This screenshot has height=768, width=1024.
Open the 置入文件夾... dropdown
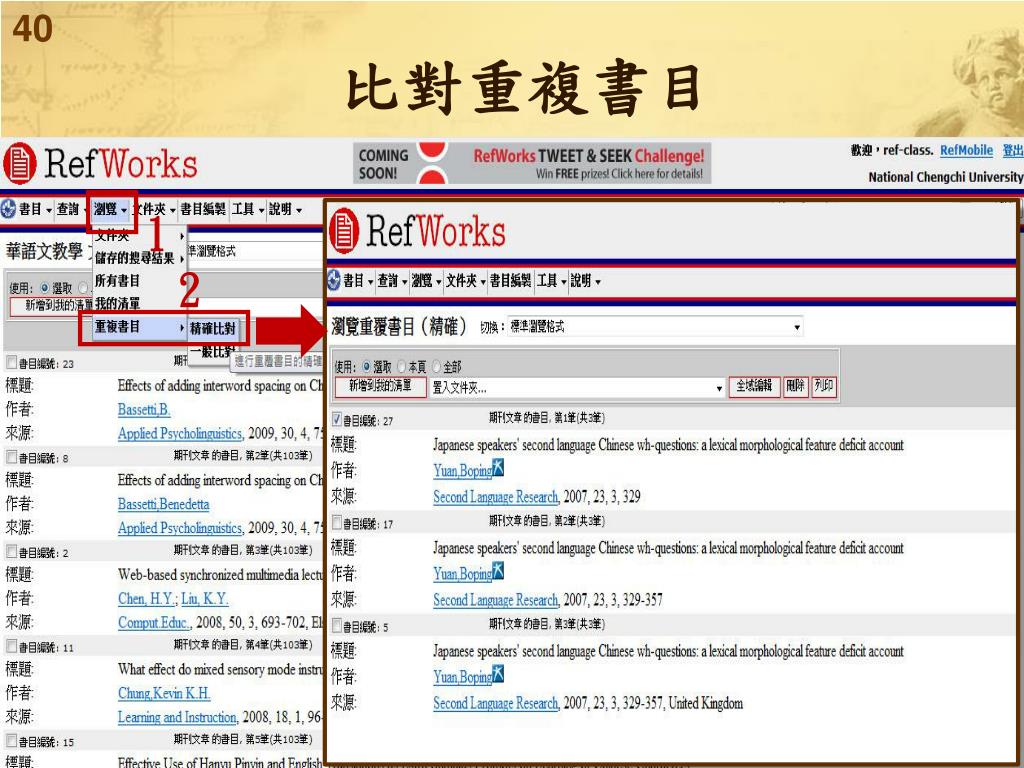tap(577, 387)
